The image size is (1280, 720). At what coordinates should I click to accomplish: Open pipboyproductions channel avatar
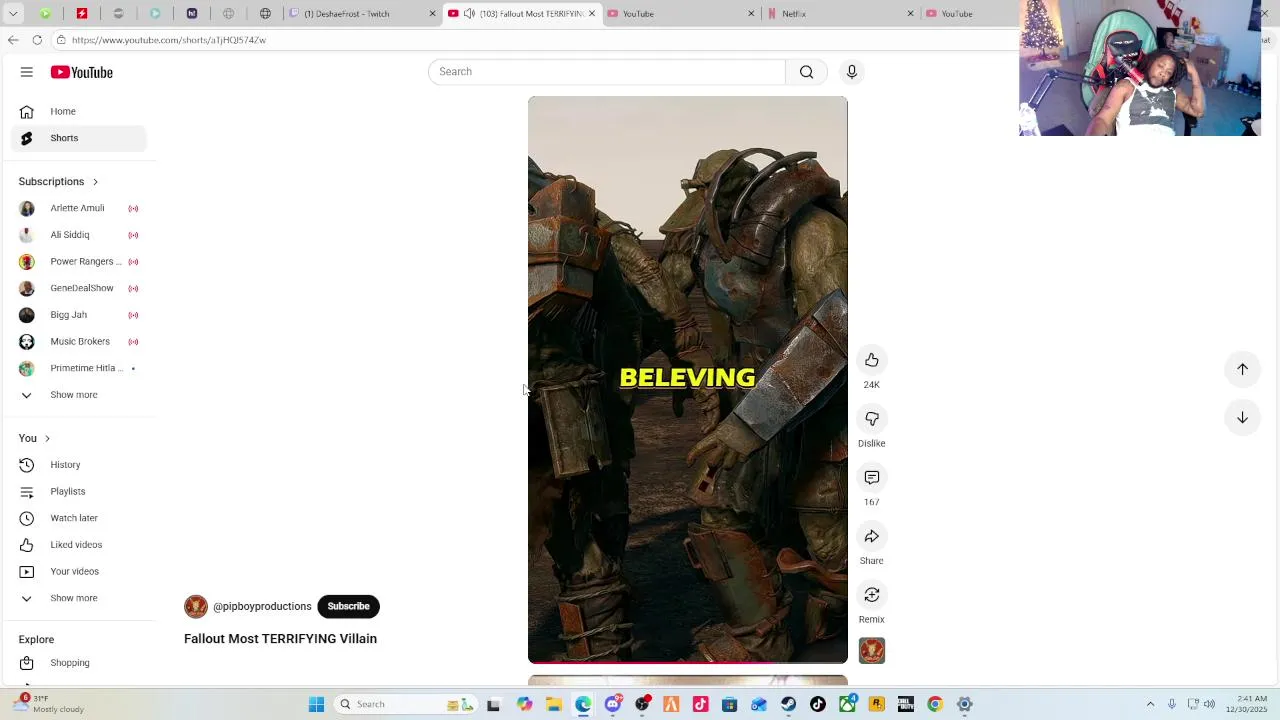pos(196,607)
